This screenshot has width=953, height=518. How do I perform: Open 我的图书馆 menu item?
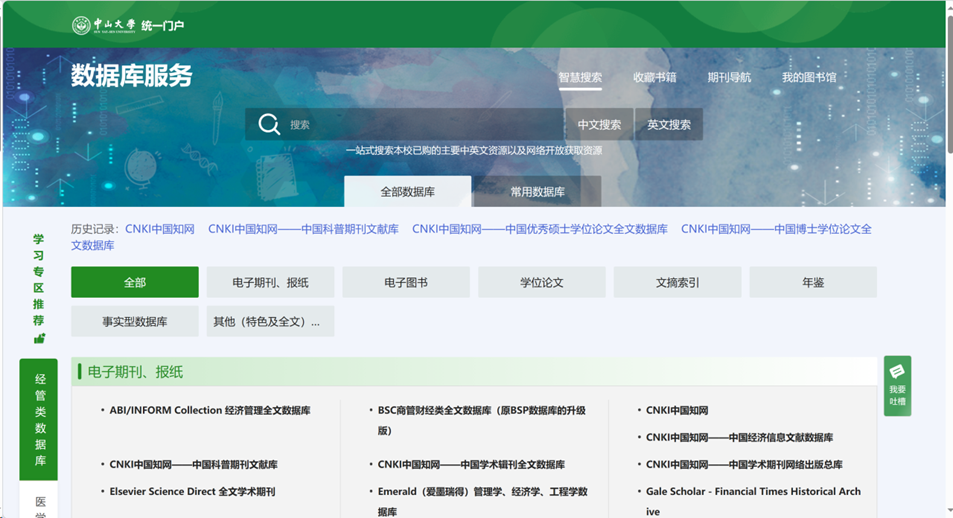click(809, 77)
